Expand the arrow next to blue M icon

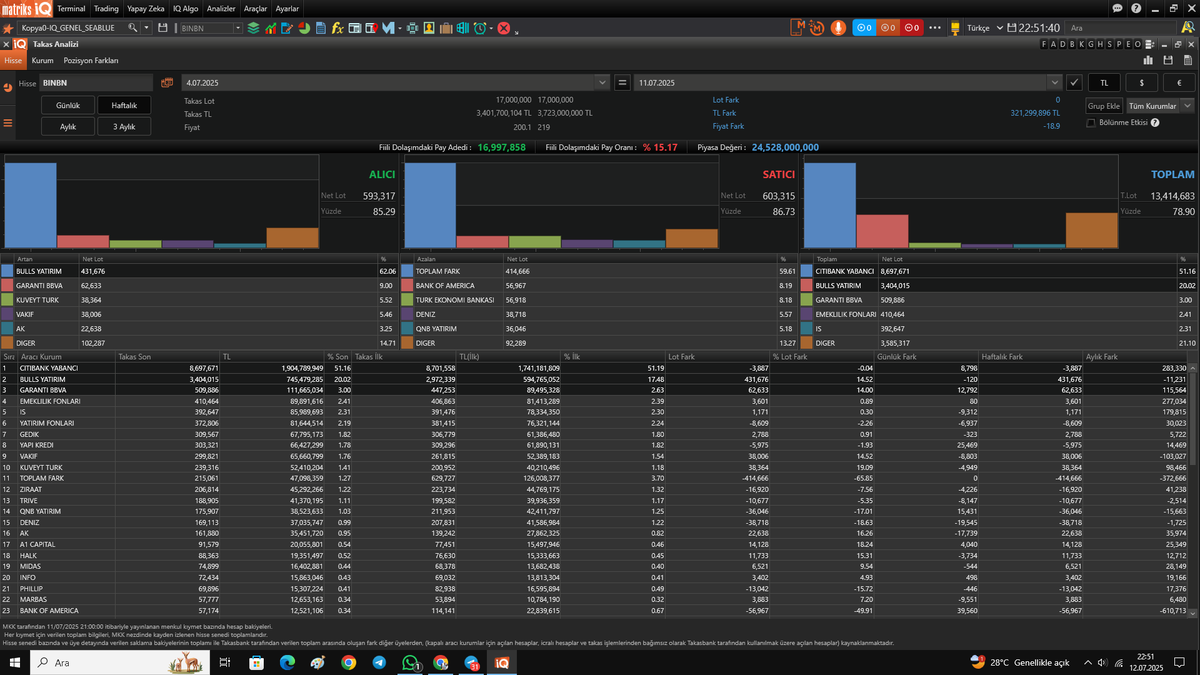tap(401, 29)
